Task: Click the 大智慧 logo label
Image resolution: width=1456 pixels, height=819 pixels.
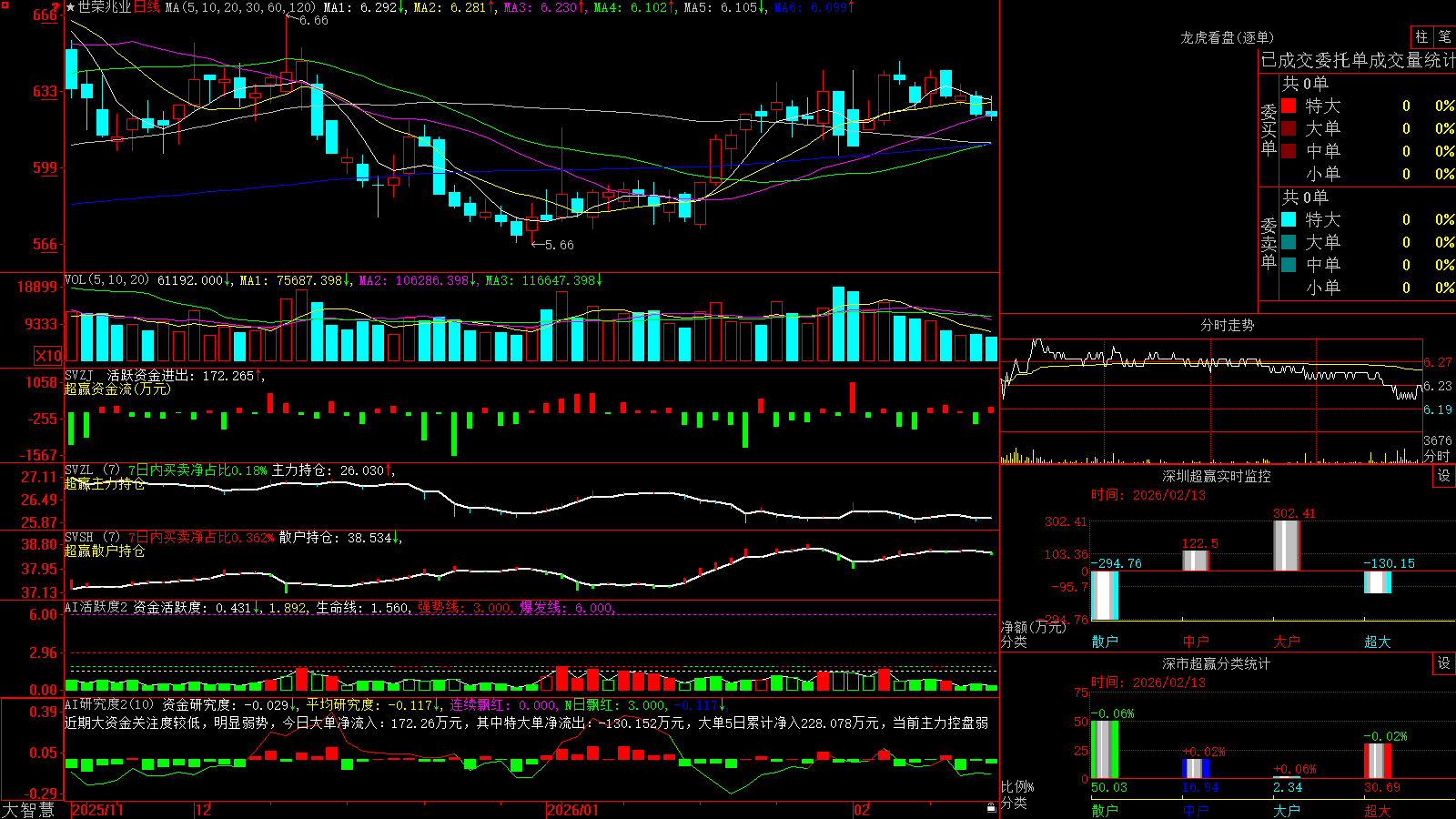Action: coord(28,809)
